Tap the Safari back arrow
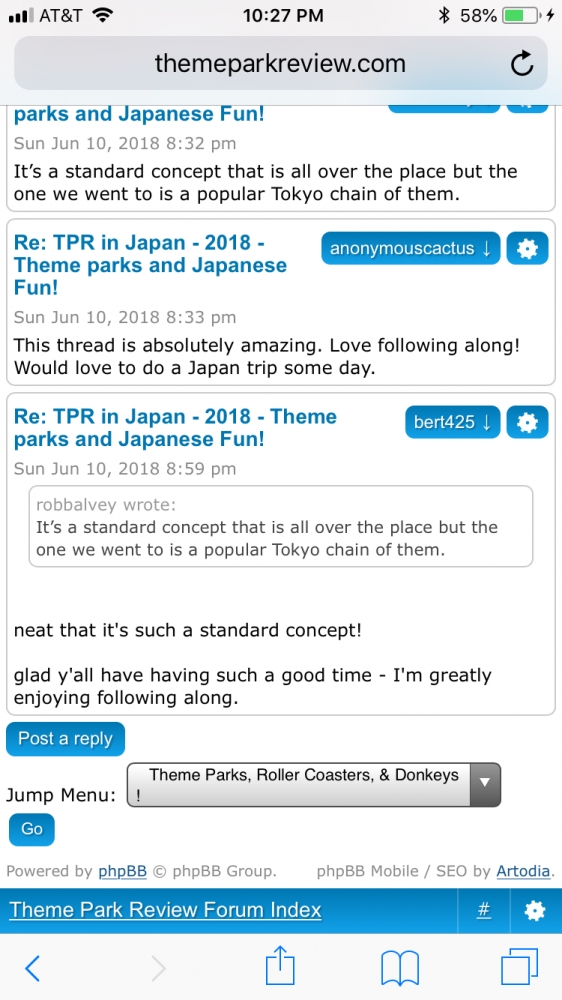The width and height of the screenshot is (562, 1000). click(x=32, y=968)
